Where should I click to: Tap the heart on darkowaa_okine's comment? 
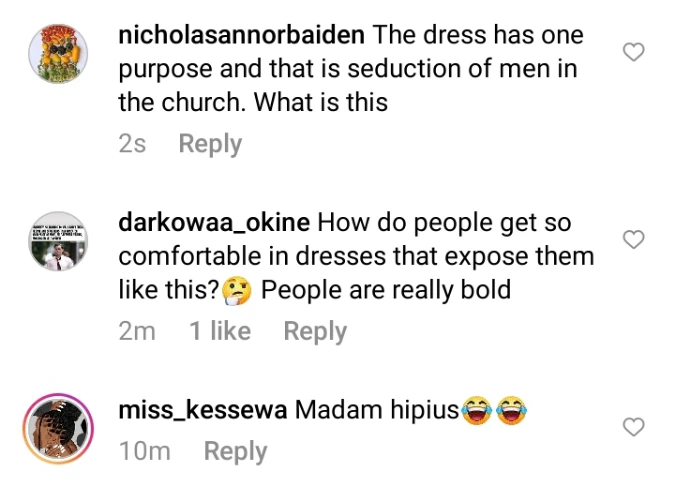coord(633,239)
